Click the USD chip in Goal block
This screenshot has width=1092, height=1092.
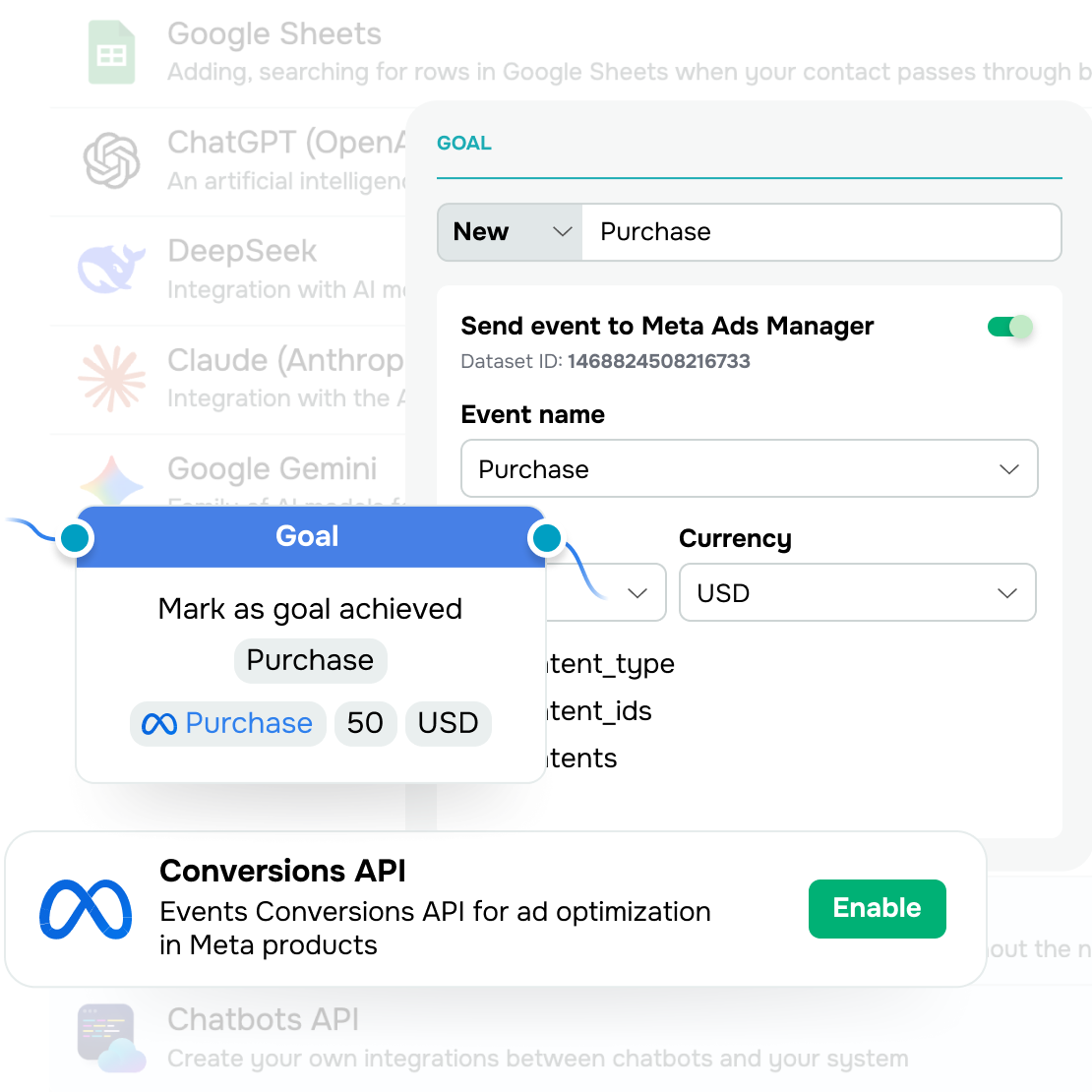click(449, 724)
